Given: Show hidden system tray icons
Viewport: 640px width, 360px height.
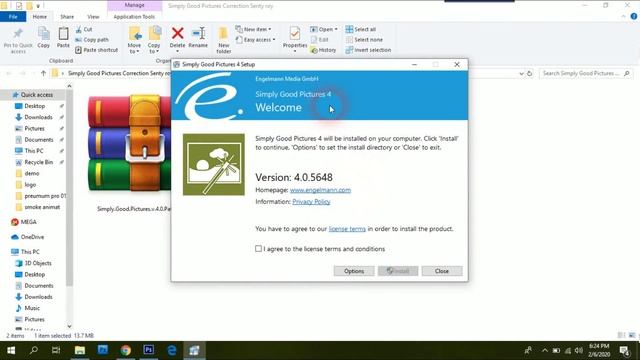Looking at the screenshot, I should click(x=544, y=351).
